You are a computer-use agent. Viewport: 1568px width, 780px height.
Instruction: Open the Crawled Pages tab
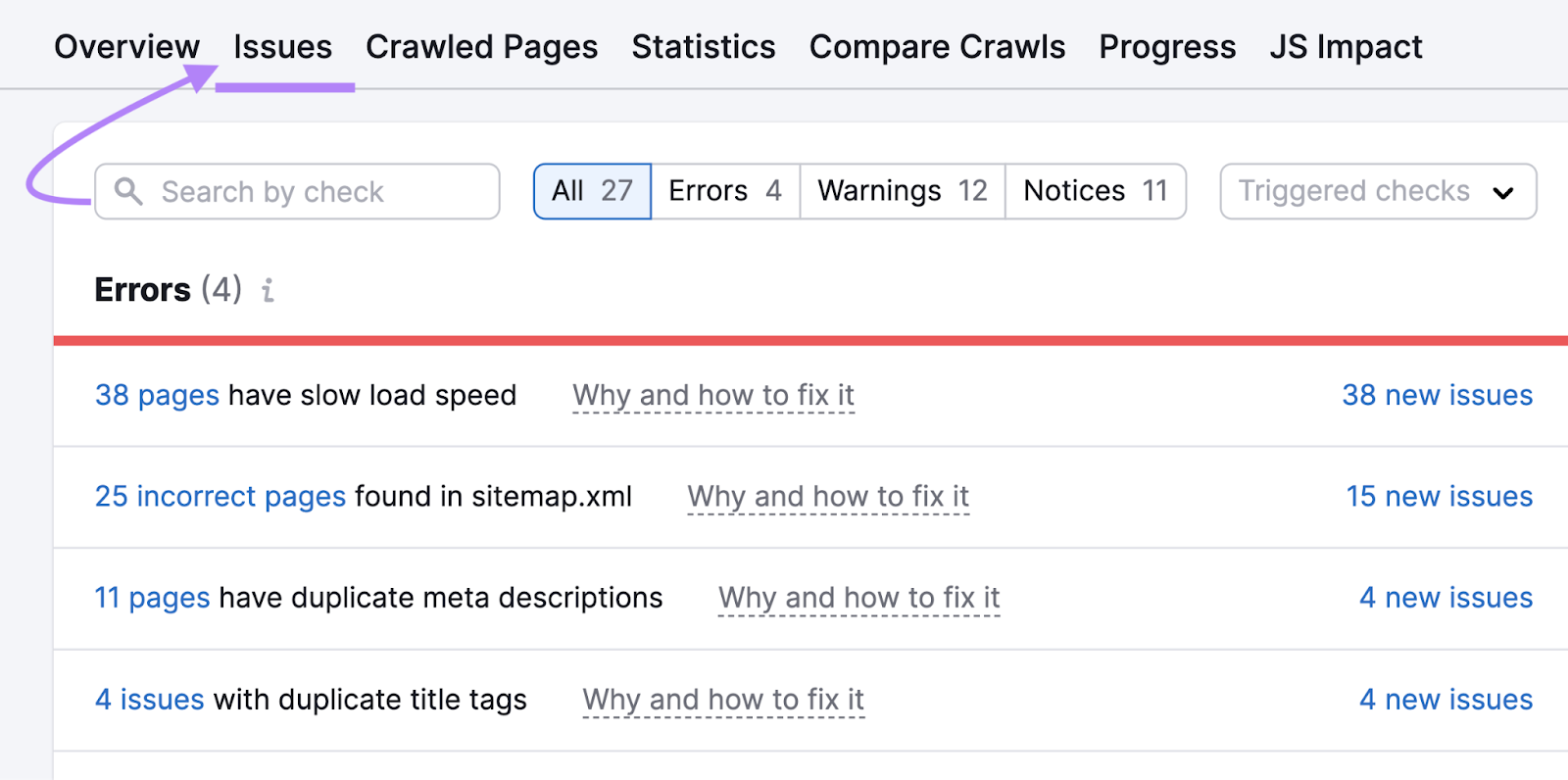[x=481, y=46]
